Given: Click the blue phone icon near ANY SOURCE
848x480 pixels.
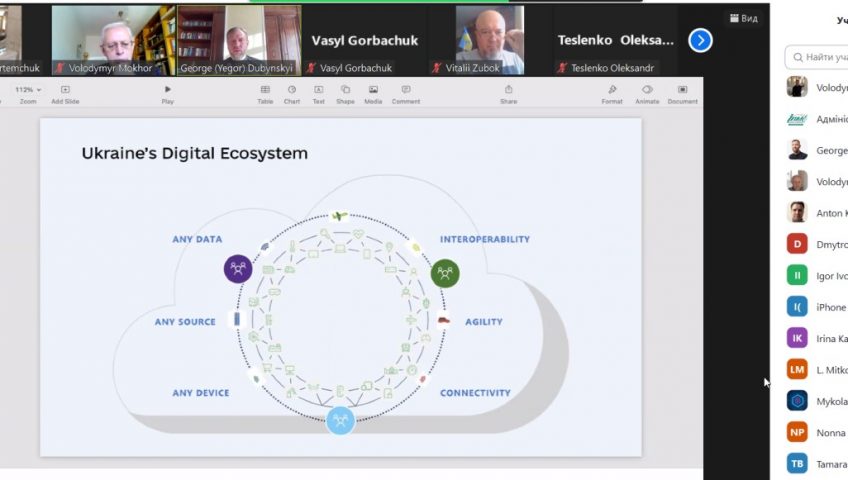Looking at the screenshot, I should click(236, 319).
